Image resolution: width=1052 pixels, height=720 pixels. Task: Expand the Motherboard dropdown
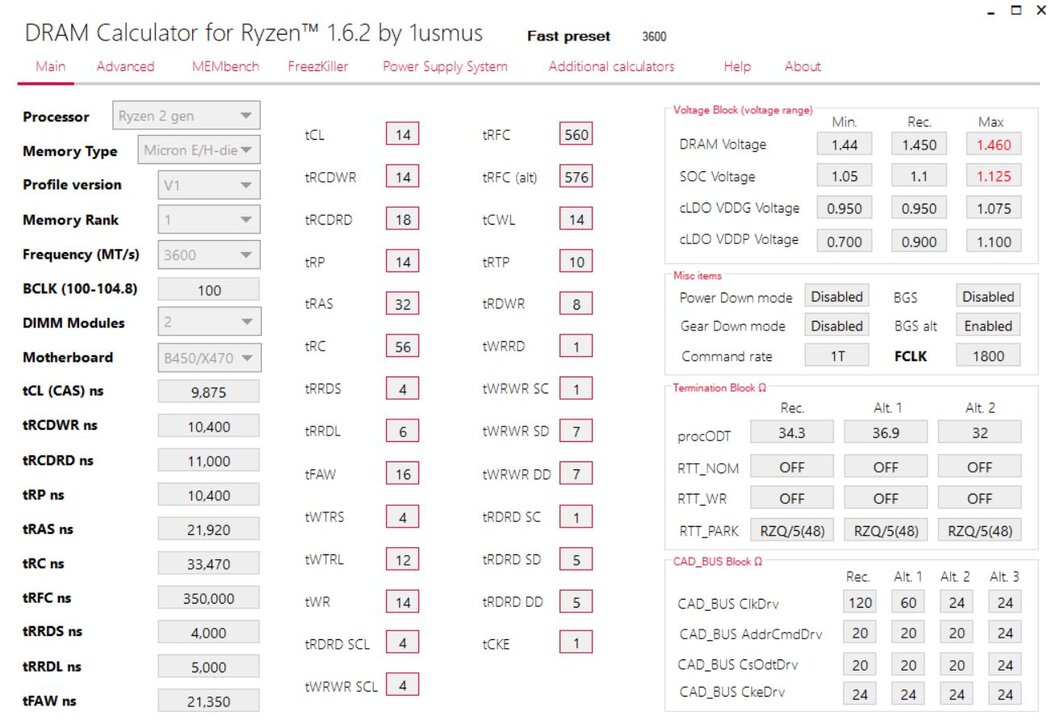pyautogui.click(x=209, y=358)
